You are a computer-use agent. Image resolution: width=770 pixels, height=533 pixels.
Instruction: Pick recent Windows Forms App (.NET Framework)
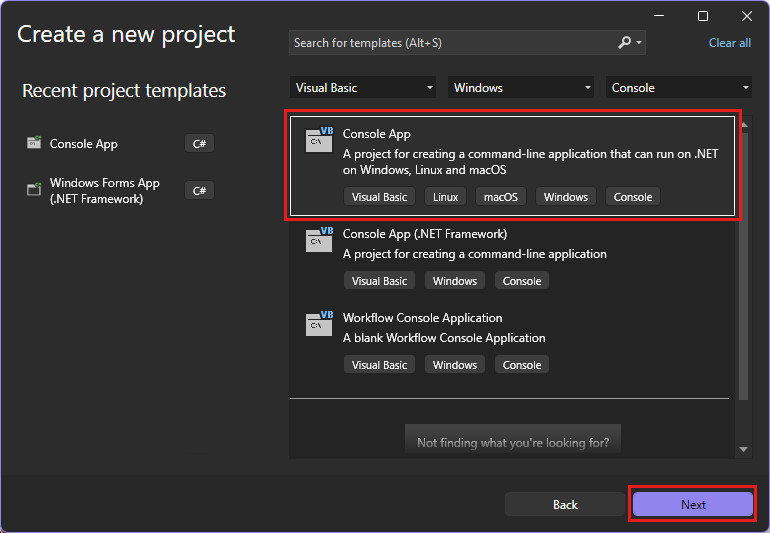[105, 191]
